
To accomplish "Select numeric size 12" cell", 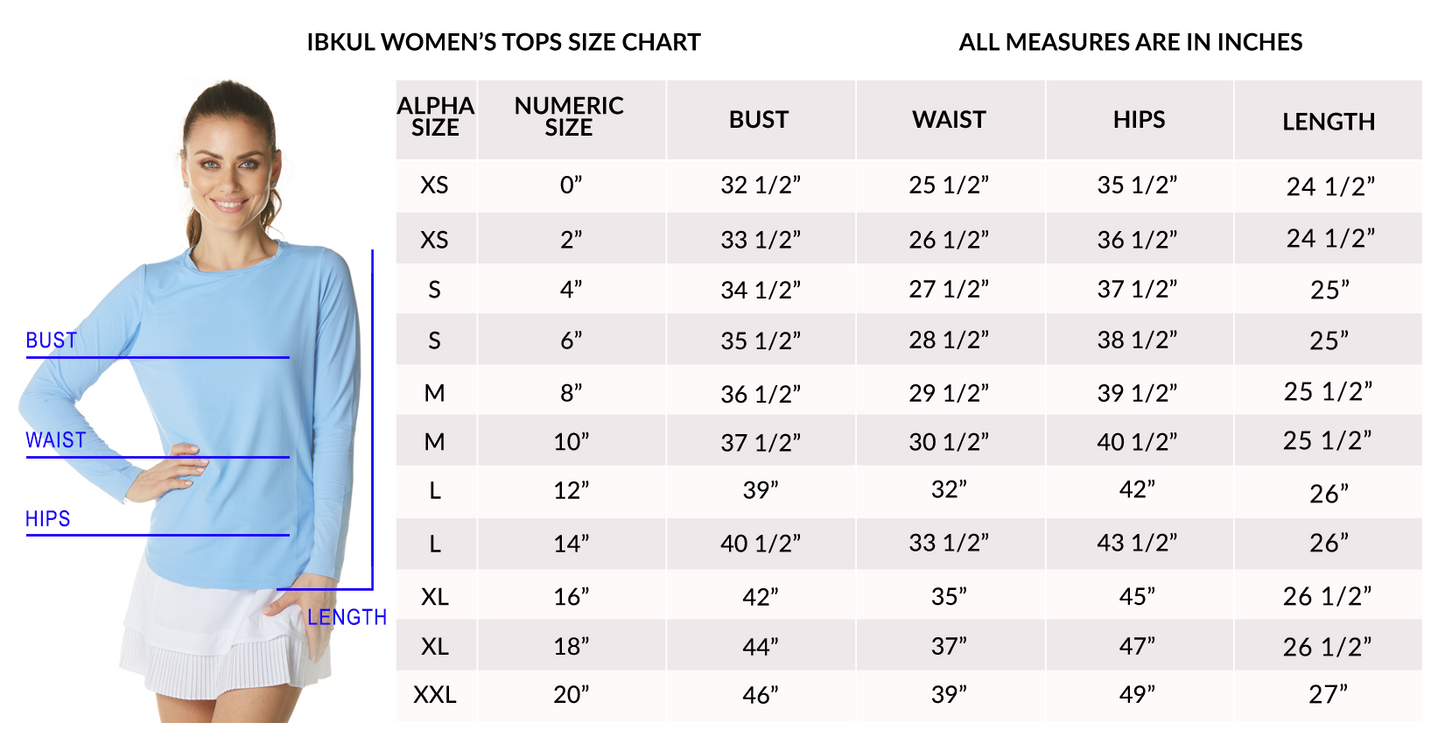I will [x=571, y=491].
